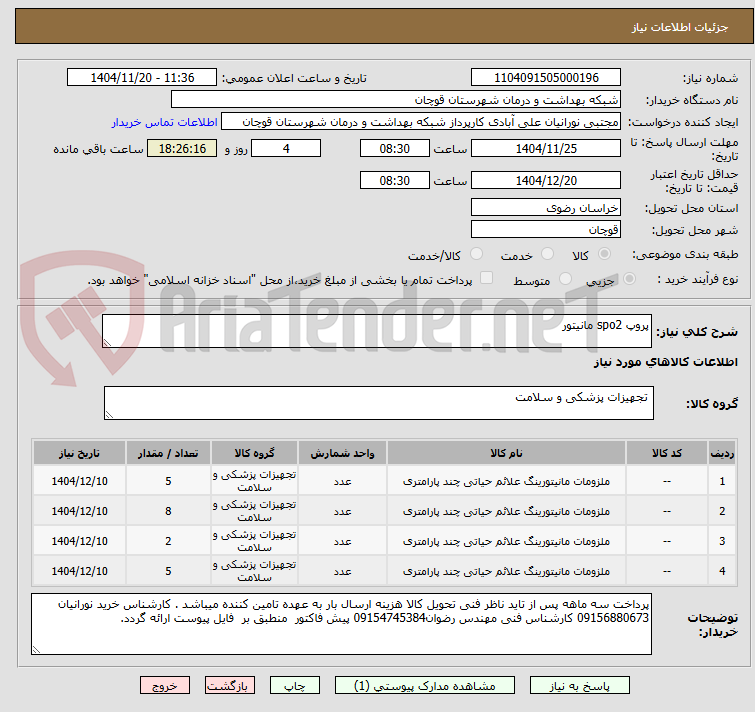Click the بازگشت back button
755x712 pixels.
(230, 686)
